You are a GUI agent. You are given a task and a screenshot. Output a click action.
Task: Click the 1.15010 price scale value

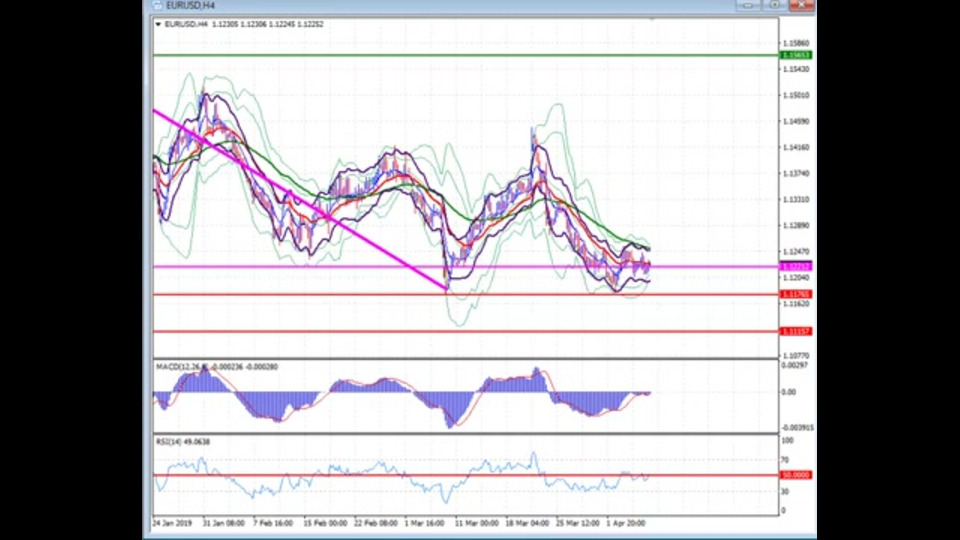click(x=796, y=96)
